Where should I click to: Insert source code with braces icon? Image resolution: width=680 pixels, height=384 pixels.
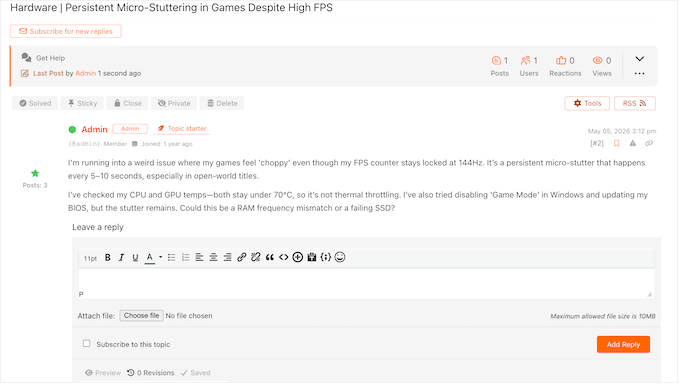pos(326,258)
